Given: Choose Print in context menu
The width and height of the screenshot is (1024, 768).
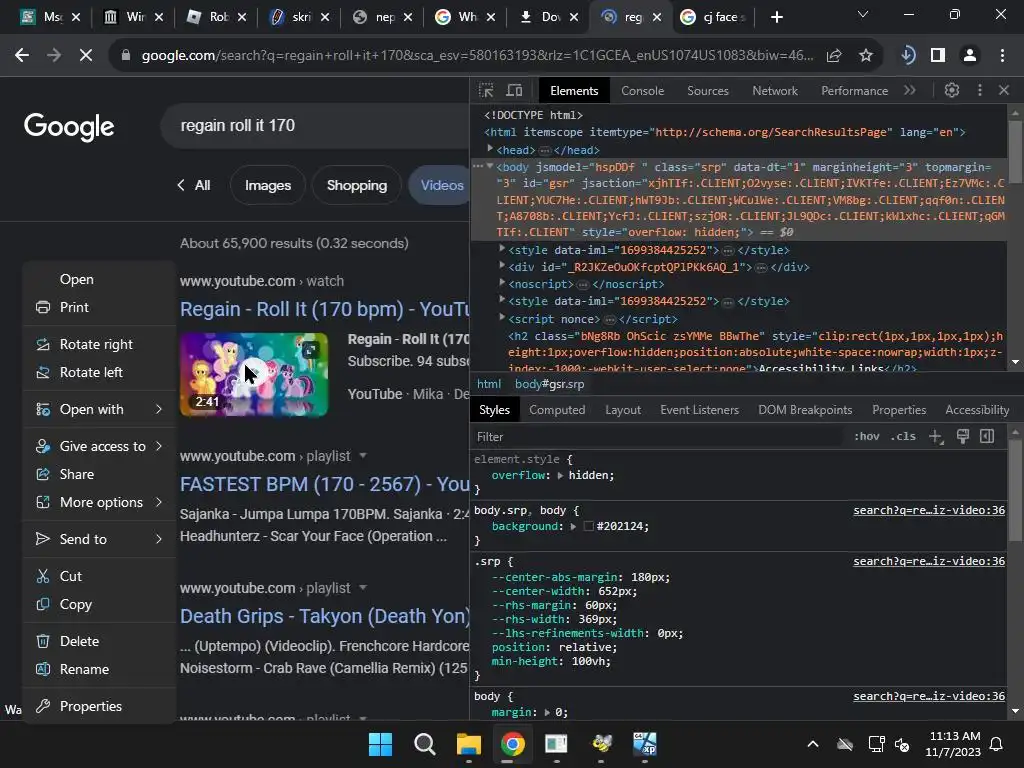Looking at the screenshot, I should pos(74,307).
